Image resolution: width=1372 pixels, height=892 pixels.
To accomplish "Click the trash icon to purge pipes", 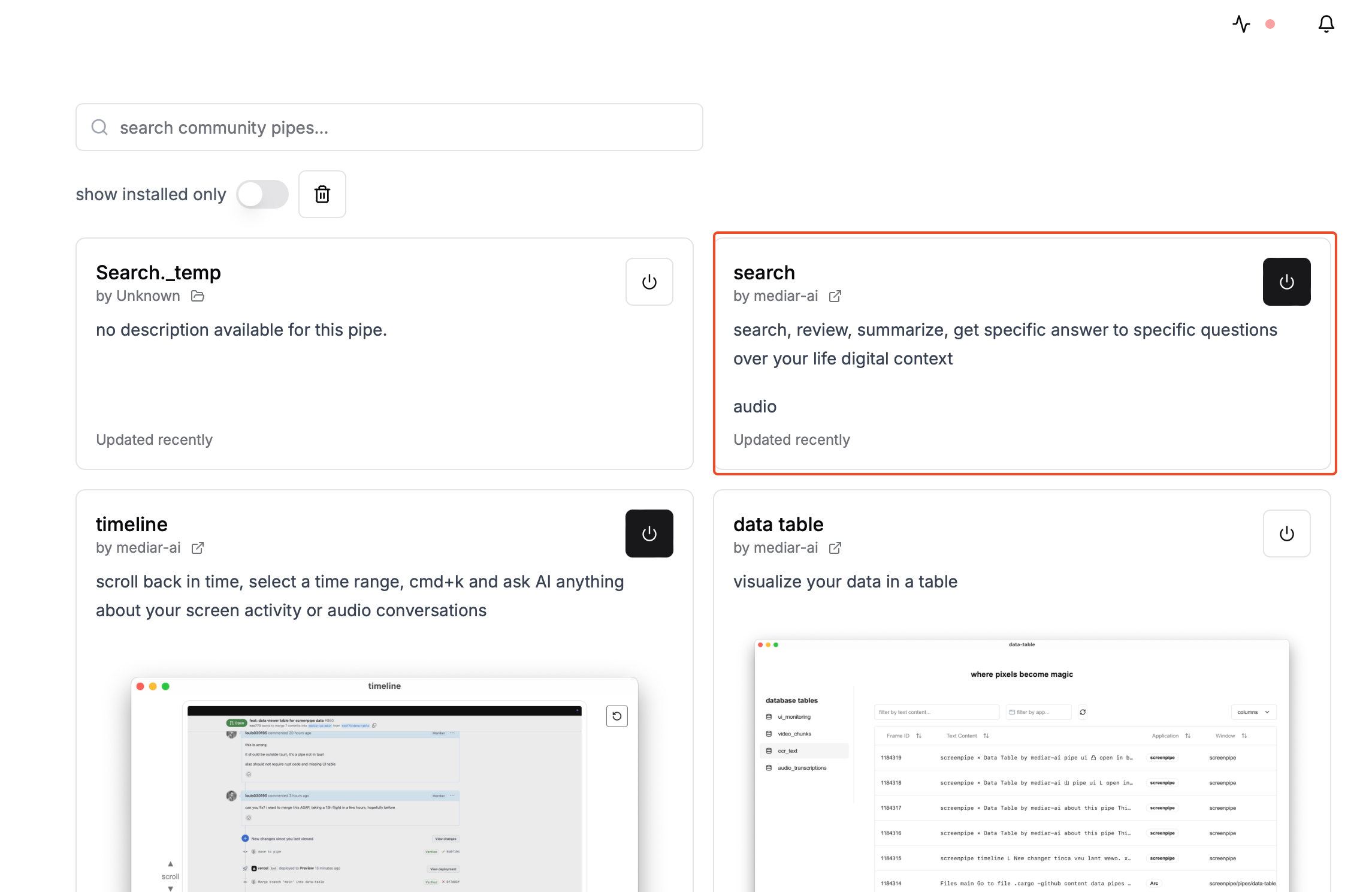I will click(322, 194).
